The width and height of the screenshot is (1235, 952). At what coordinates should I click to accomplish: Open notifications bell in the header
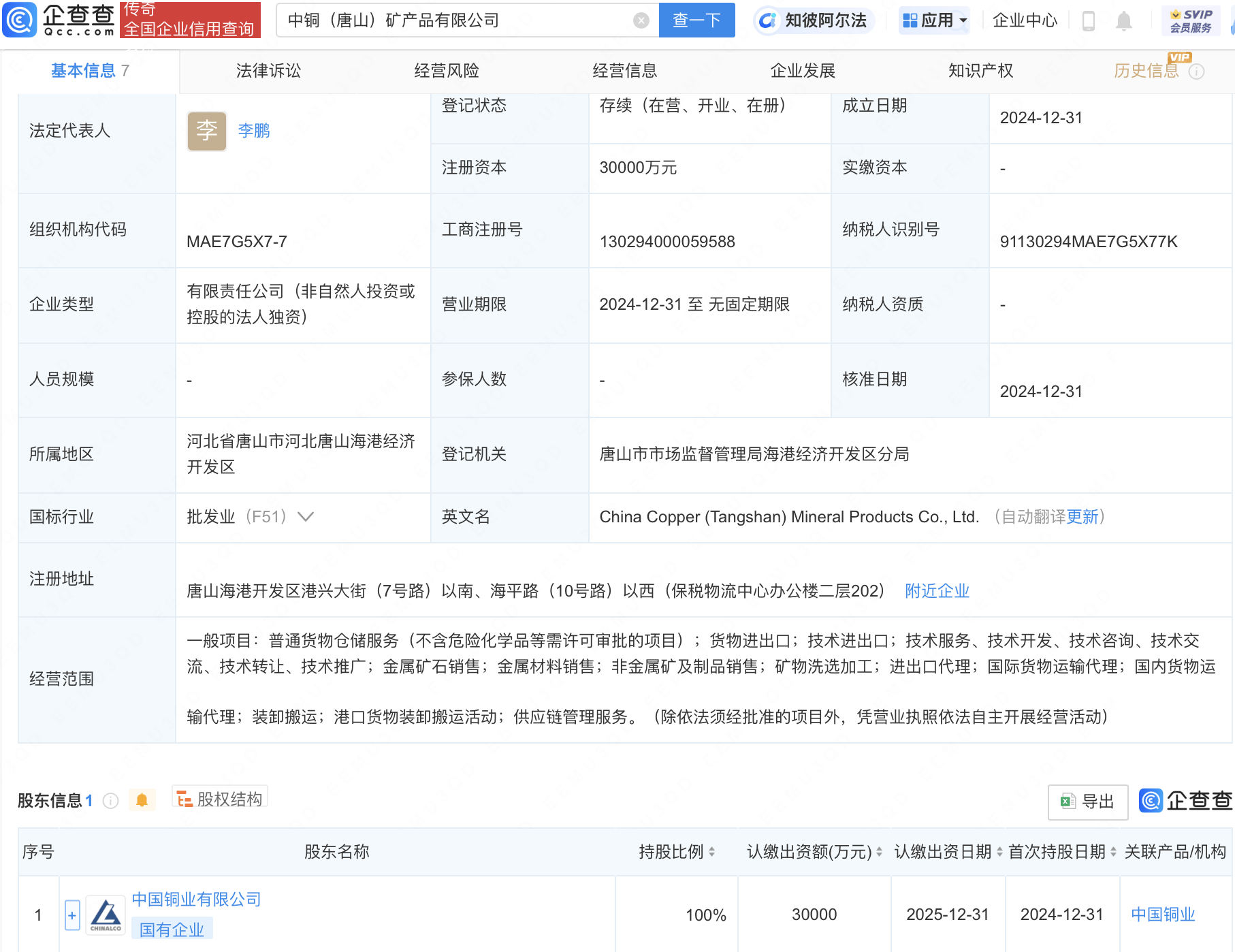tap(1124, 21)
